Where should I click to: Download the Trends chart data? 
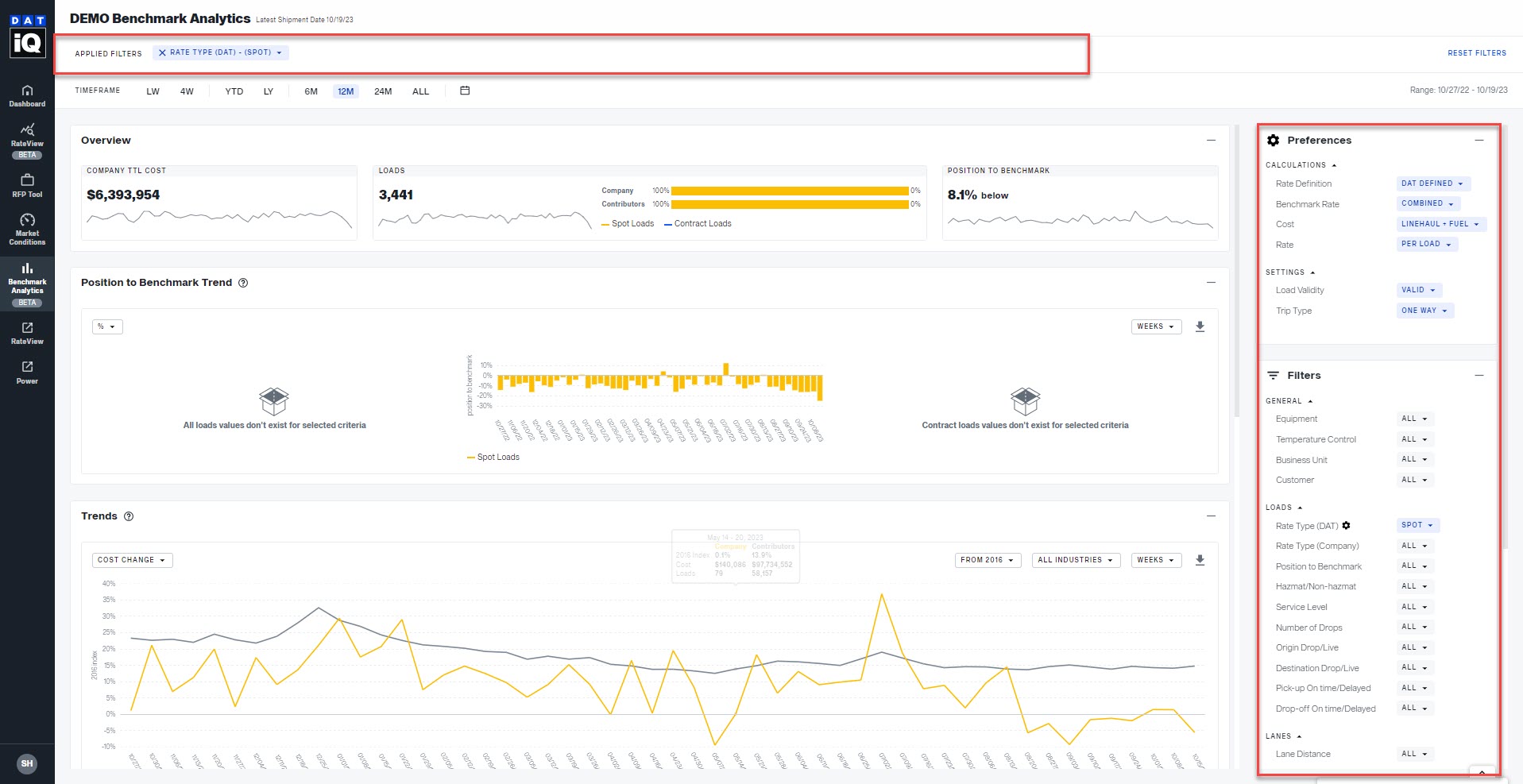click(1200, 560)
